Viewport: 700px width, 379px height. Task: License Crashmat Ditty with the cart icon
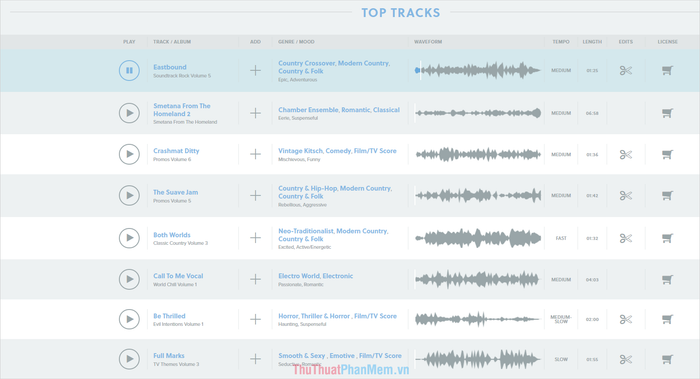(x=667, y=154)
